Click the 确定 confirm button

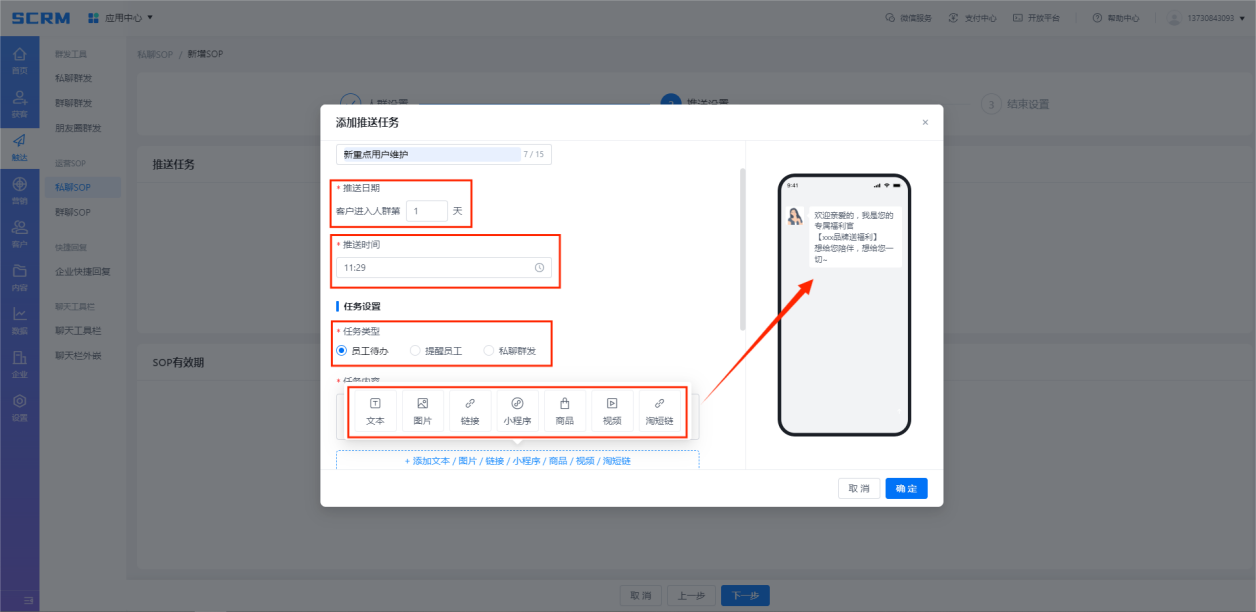906,488
